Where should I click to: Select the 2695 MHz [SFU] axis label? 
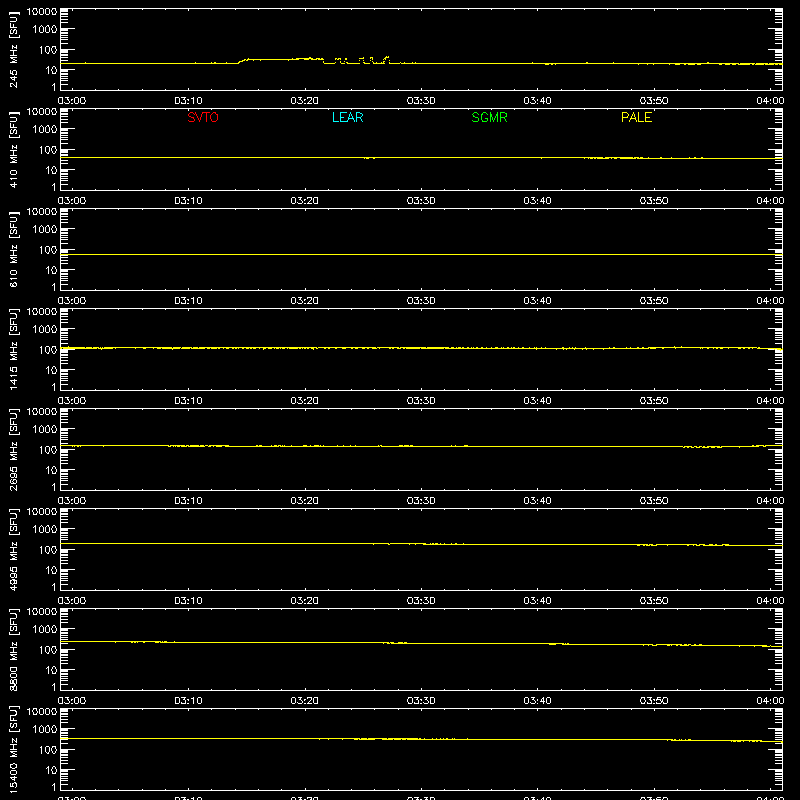[x=13, y=449]
